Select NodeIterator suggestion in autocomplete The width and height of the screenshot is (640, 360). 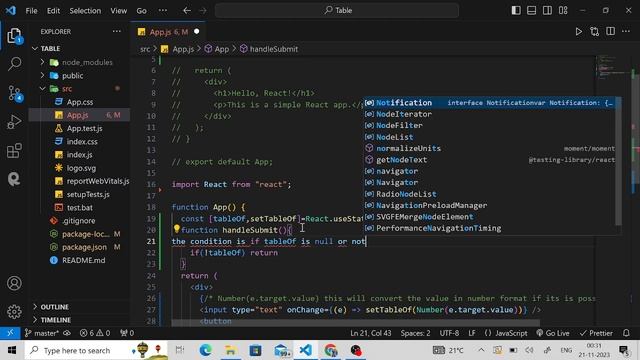point(490,114)
